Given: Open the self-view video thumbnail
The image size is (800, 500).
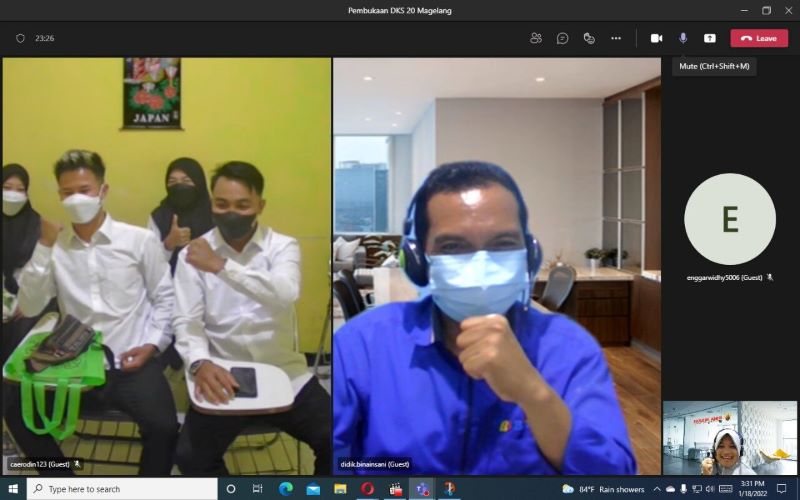Looking at the screenshot, I should point(729,437).
